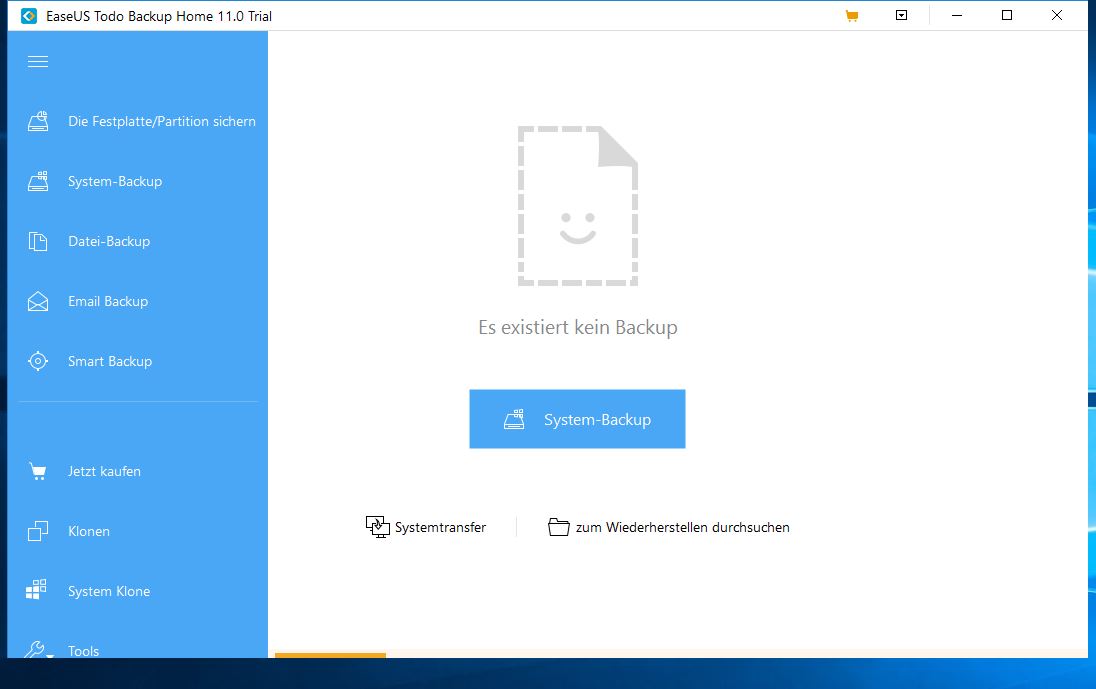This screenshot has width=1096, height=689.
Task: Maximize the EaseUS Todo Backup window
Action: point(1007,15)
